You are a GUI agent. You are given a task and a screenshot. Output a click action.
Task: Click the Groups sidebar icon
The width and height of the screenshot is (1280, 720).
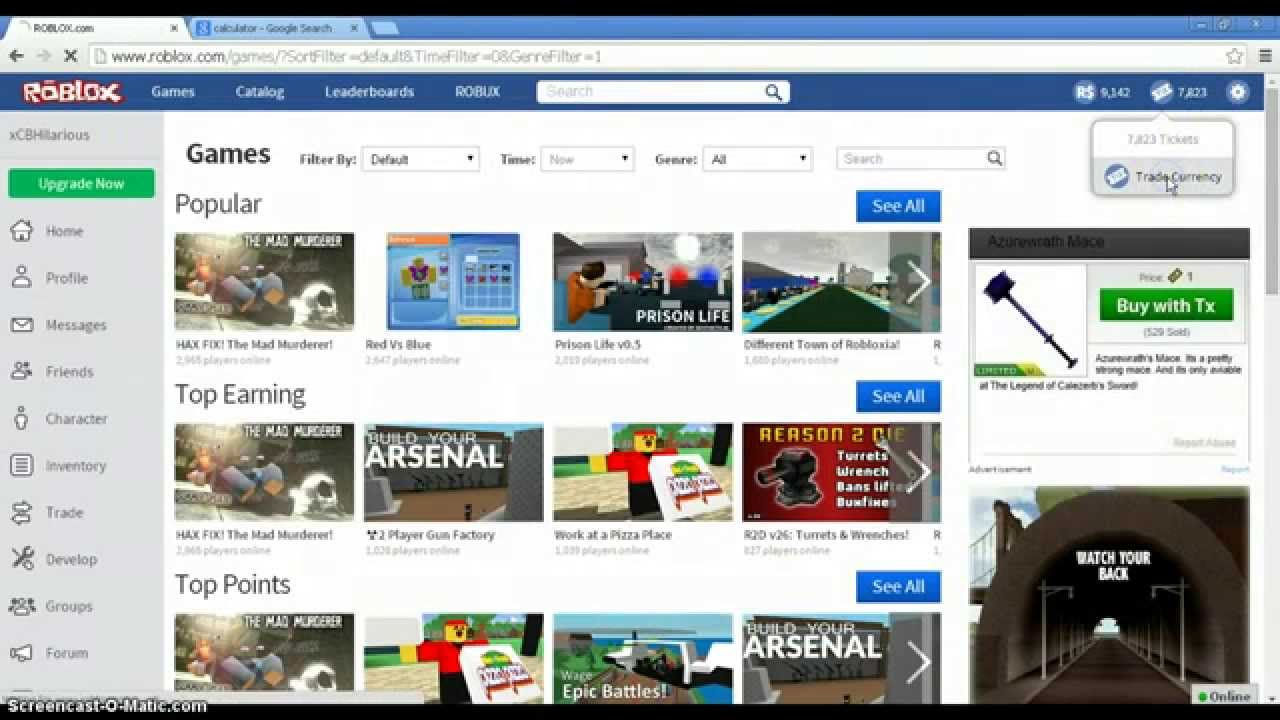tap(21, 606)
